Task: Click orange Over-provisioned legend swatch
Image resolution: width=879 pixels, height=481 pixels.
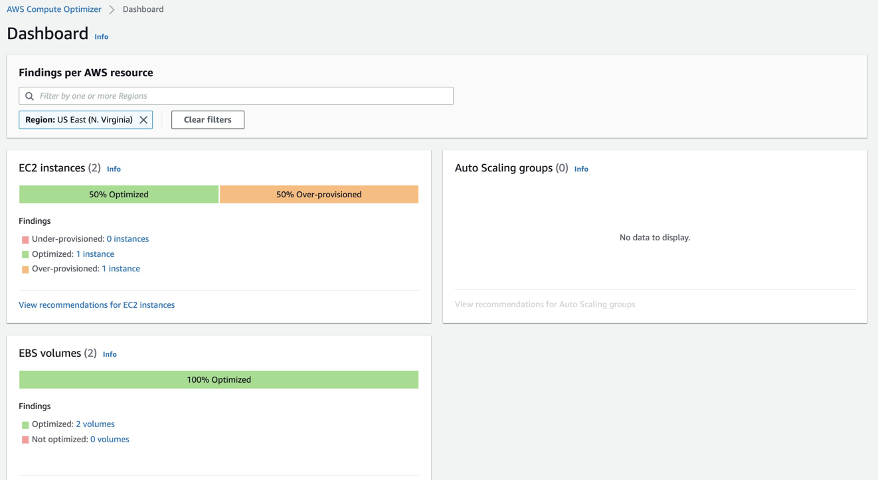Action: click(x=25, y=269)
